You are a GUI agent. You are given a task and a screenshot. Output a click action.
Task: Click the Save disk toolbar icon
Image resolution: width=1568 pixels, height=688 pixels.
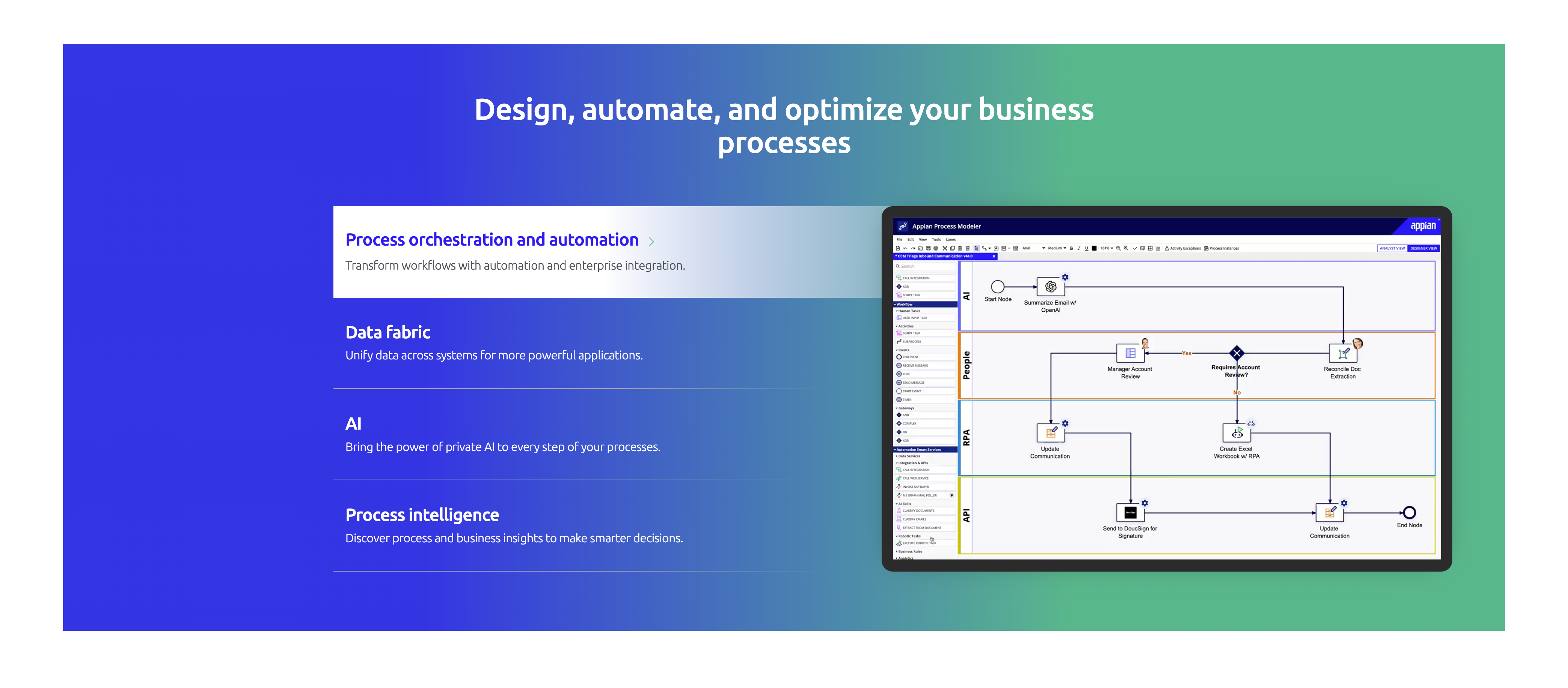tap(928, 248)
